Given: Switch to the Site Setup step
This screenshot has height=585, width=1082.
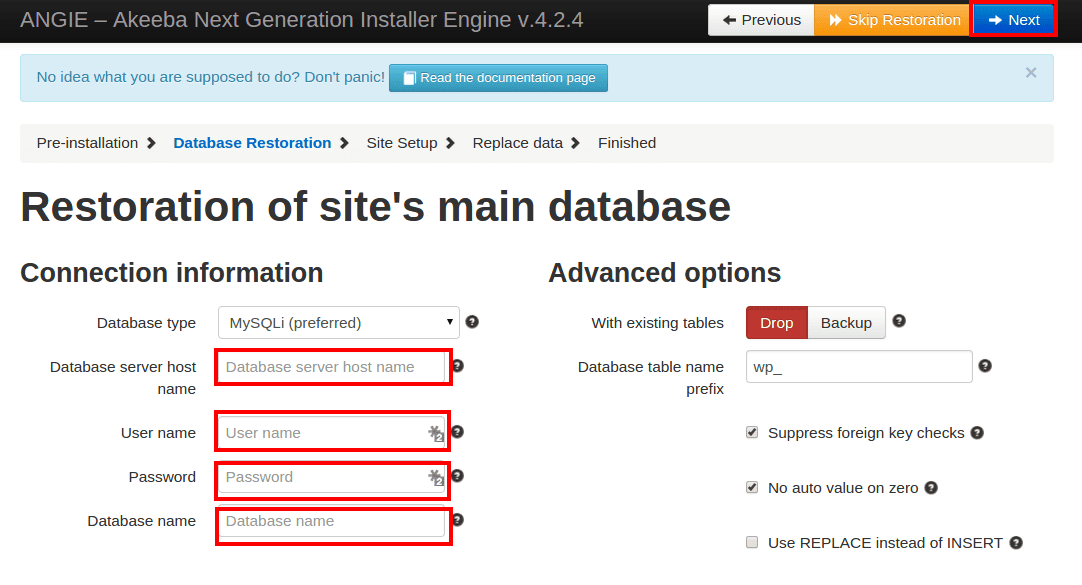Looking at the screenshot, I should pyautogui.click(x=402, y=143).
